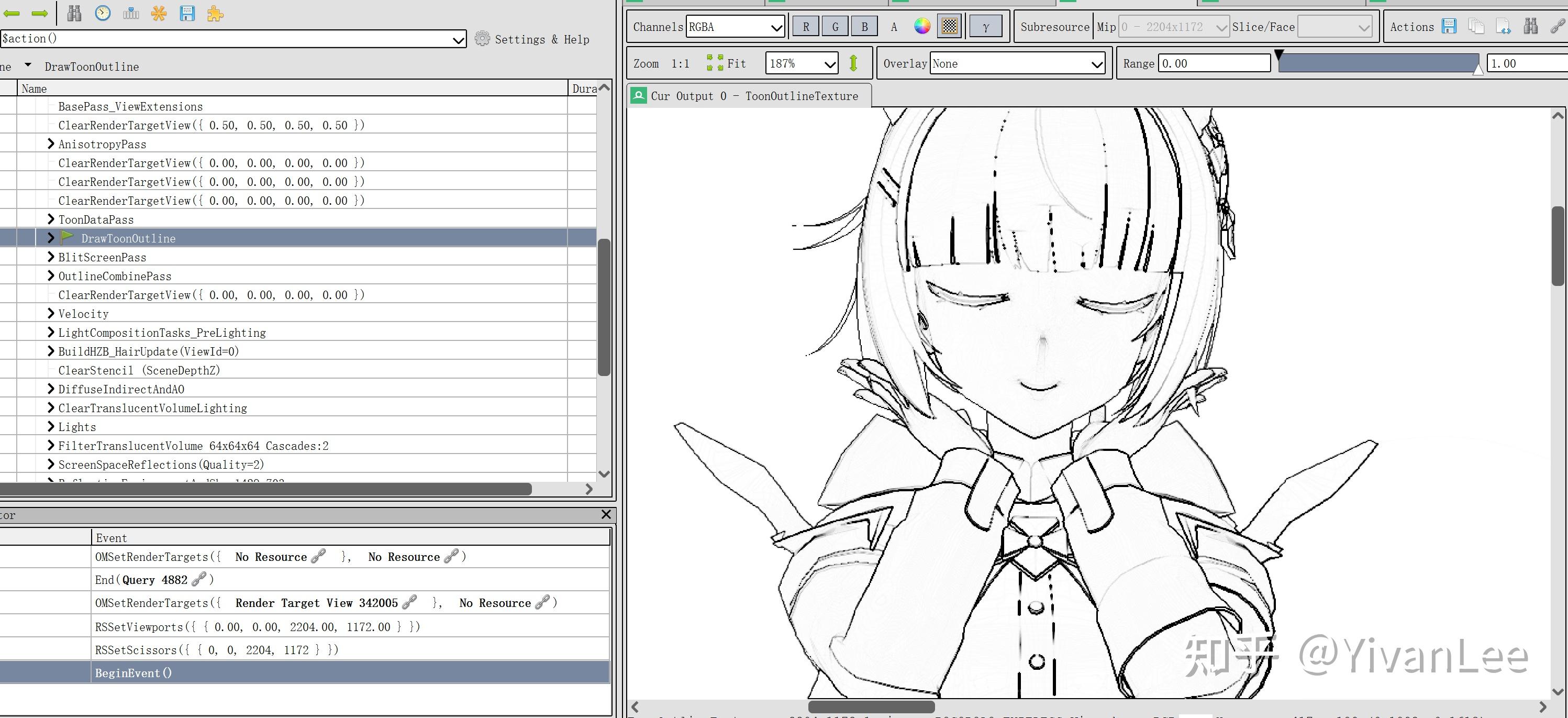
Task: Click Settings & Help button
Action: (x=532, y=40)
